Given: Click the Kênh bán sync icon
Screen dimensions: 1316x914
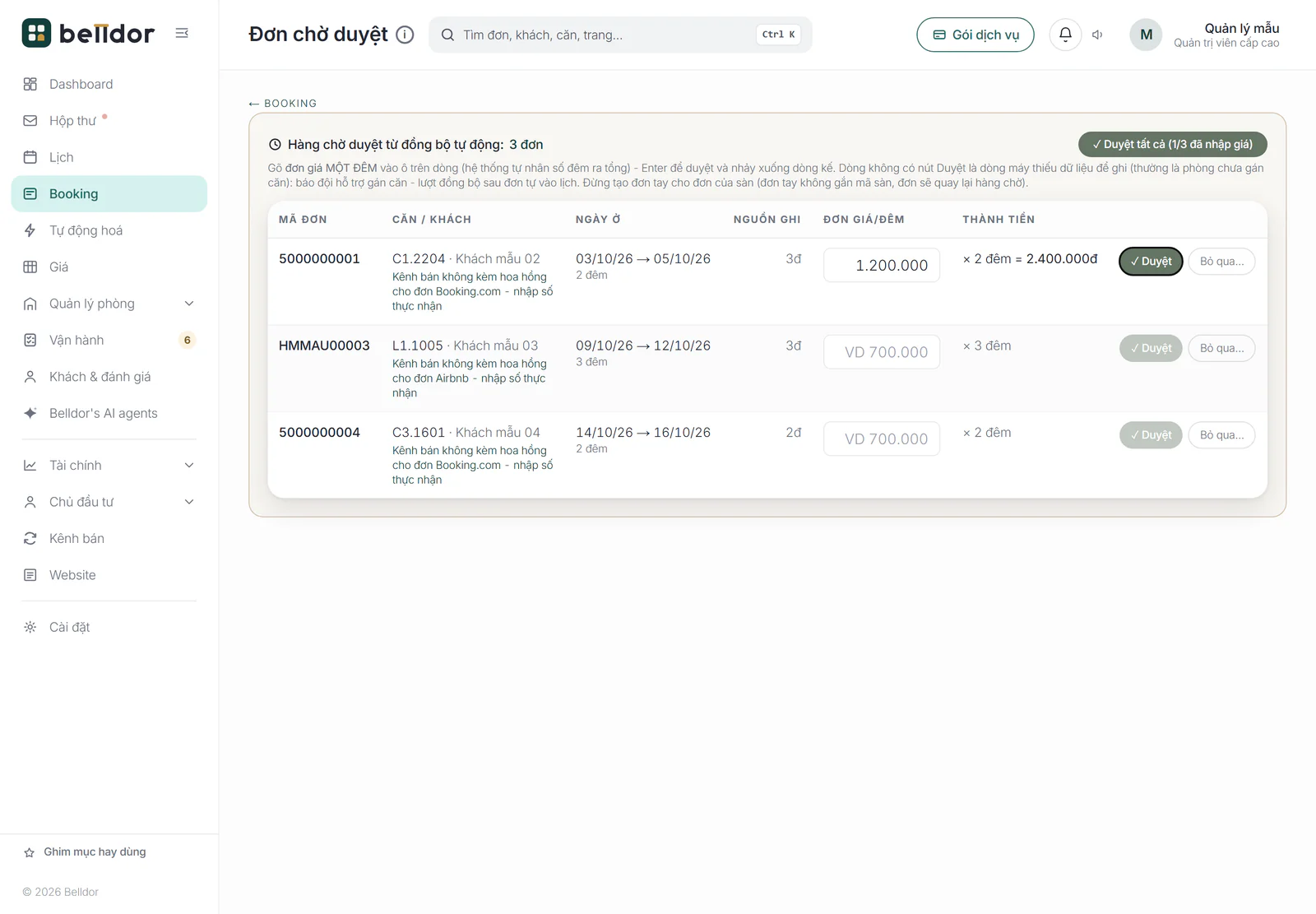Looking at the screenshot, I should point(30,538).
